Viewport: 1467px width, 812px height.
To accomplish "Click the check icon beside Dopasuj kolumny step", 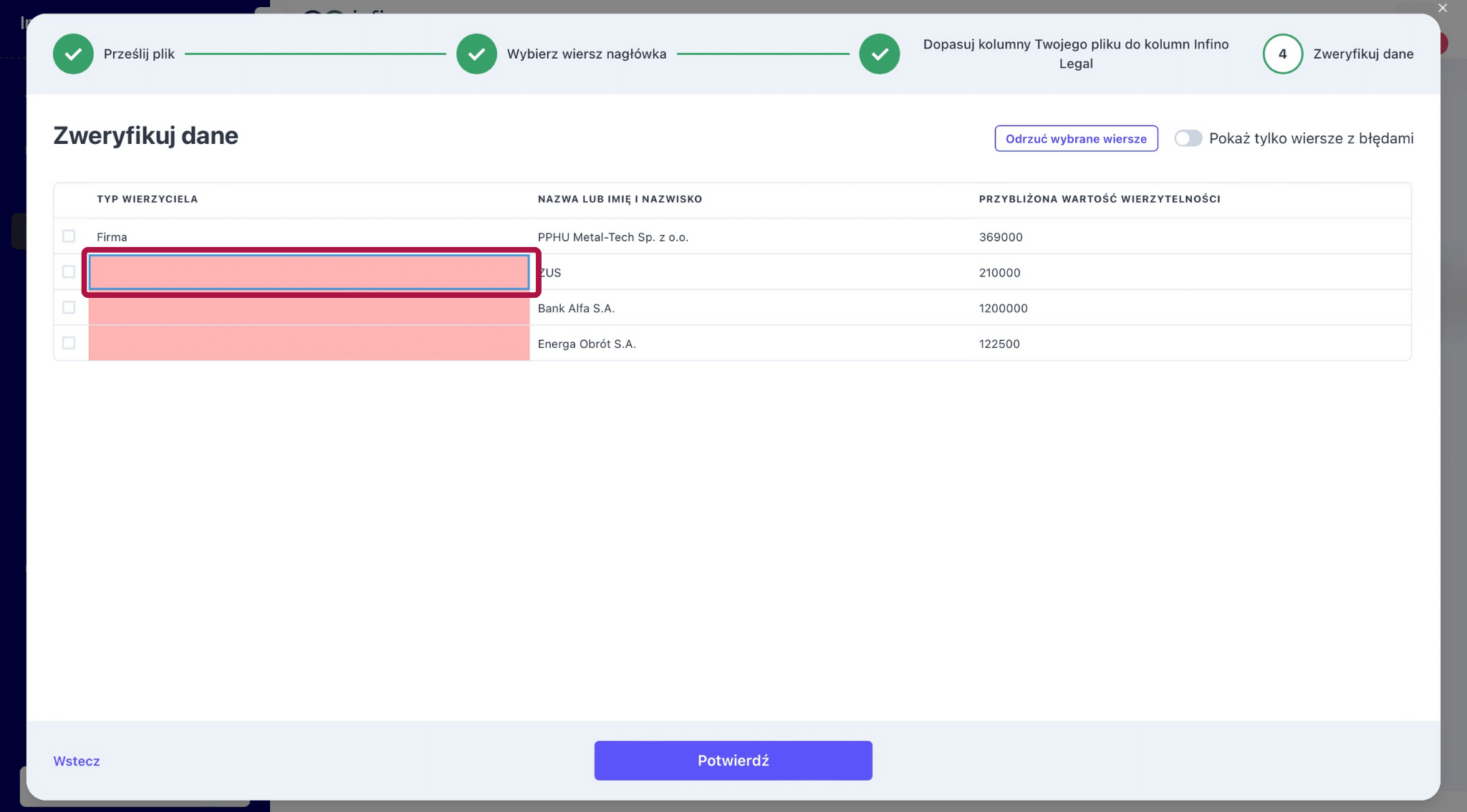I will coord(880,54).
